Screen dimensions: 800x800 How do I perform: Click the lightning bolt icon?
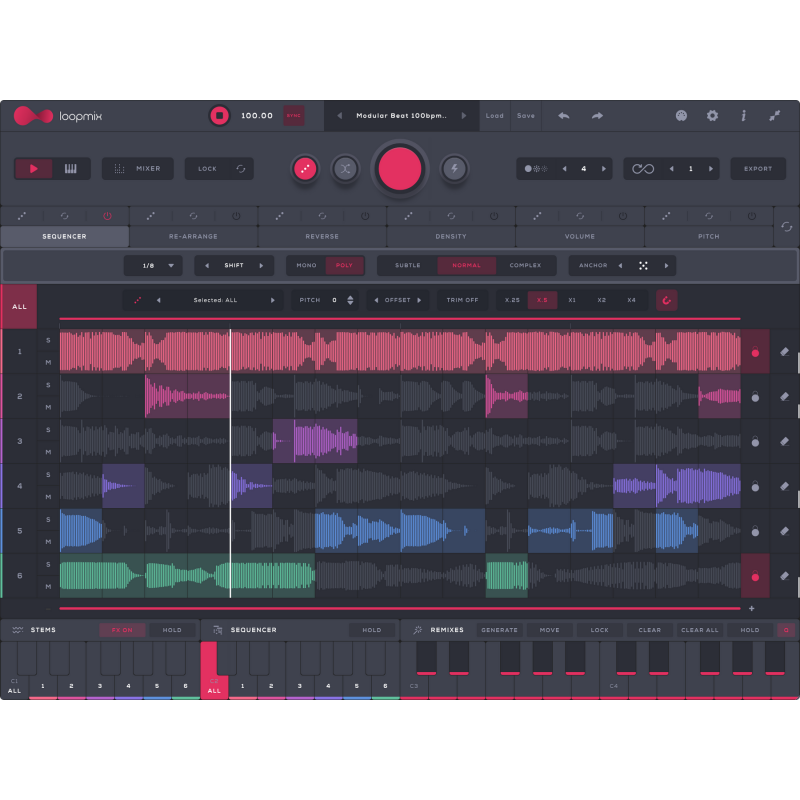[455, 169]
